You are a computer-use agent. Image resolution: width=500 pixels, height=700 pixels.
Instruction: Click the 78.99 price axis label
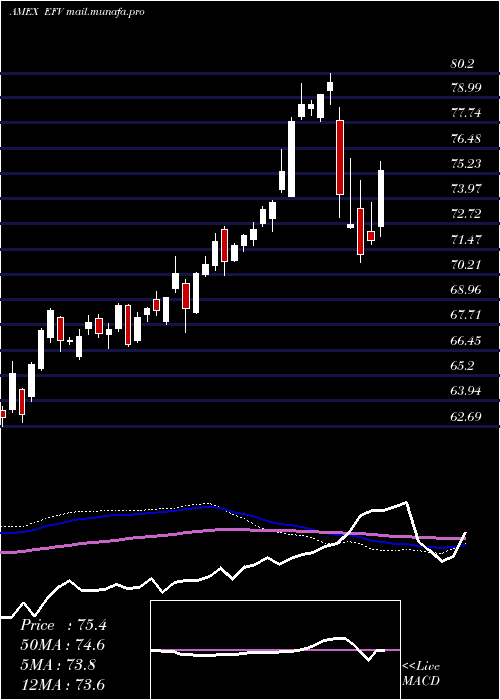pos(467,88)
